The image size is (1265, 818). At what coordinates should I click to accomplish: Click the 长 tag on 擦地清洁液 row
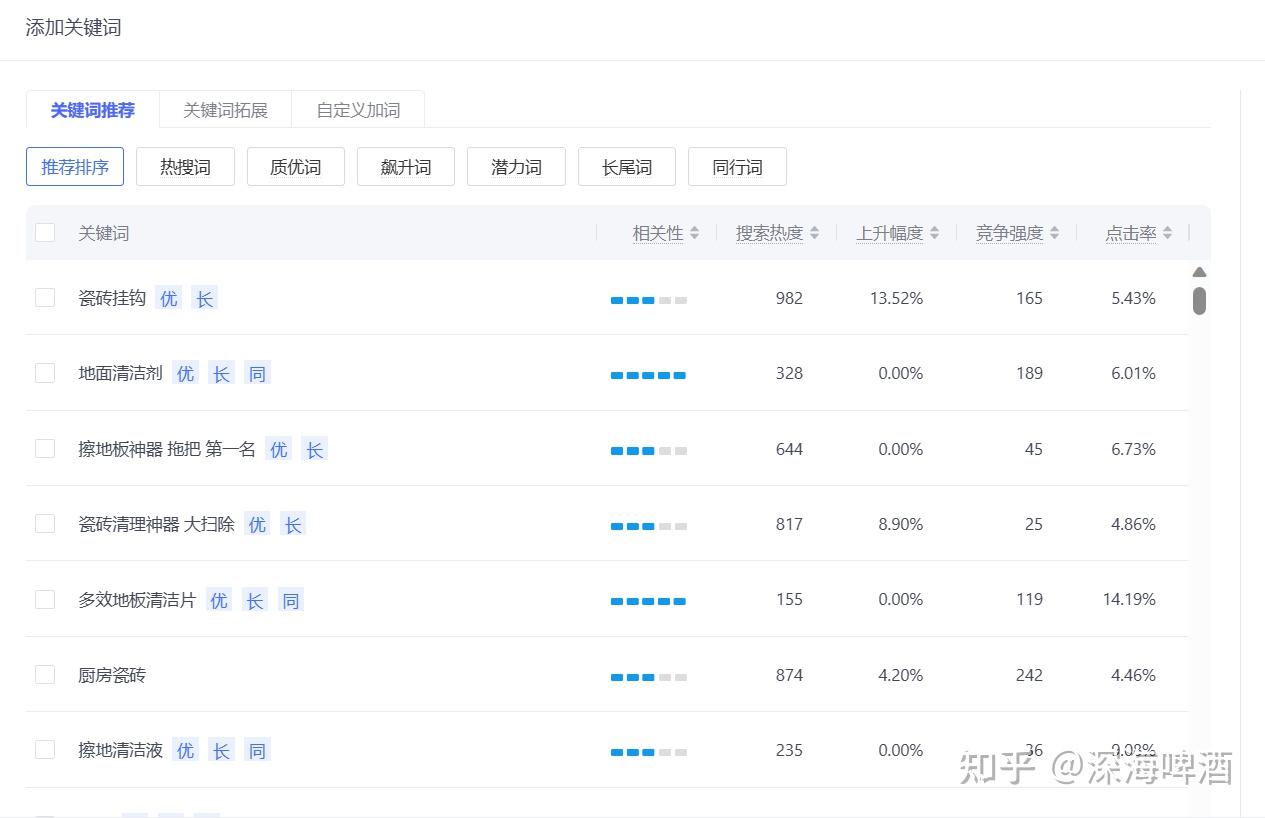tap(221, 750)
